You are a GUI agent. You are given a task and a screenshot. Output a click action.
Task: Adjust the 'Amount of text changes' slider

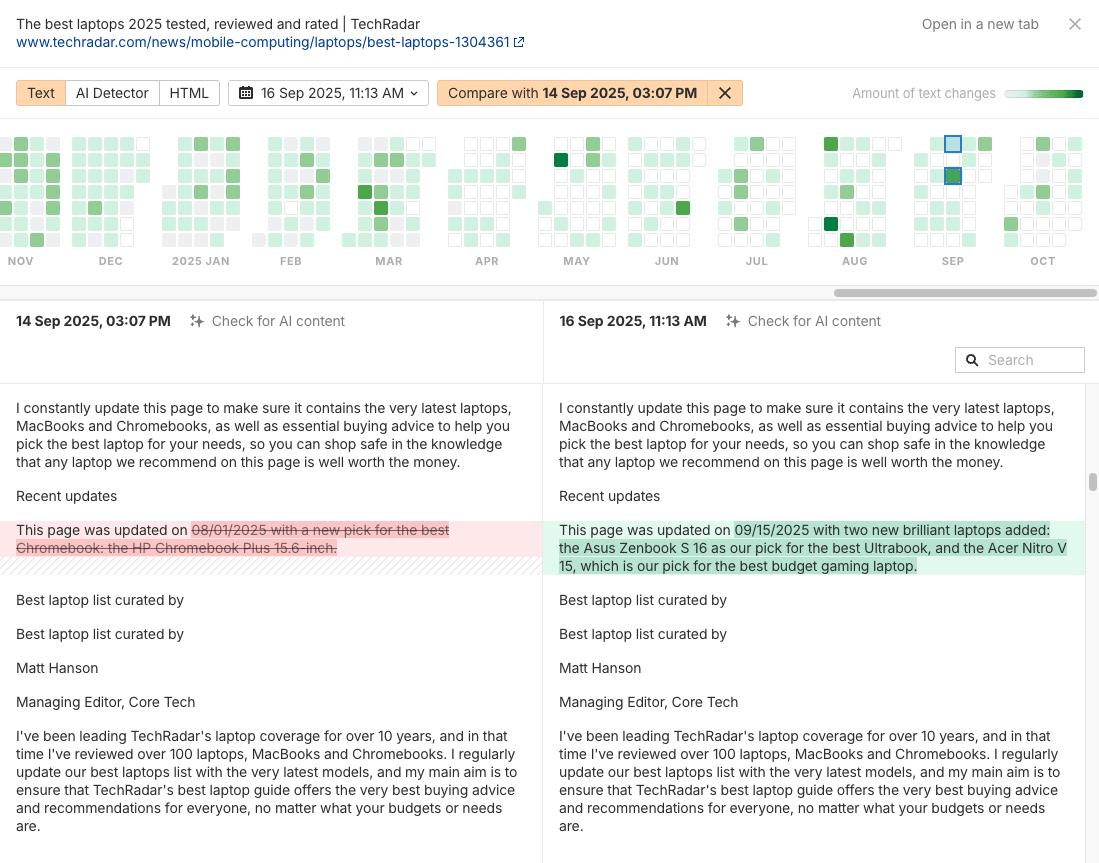(x=1044, y=92)
